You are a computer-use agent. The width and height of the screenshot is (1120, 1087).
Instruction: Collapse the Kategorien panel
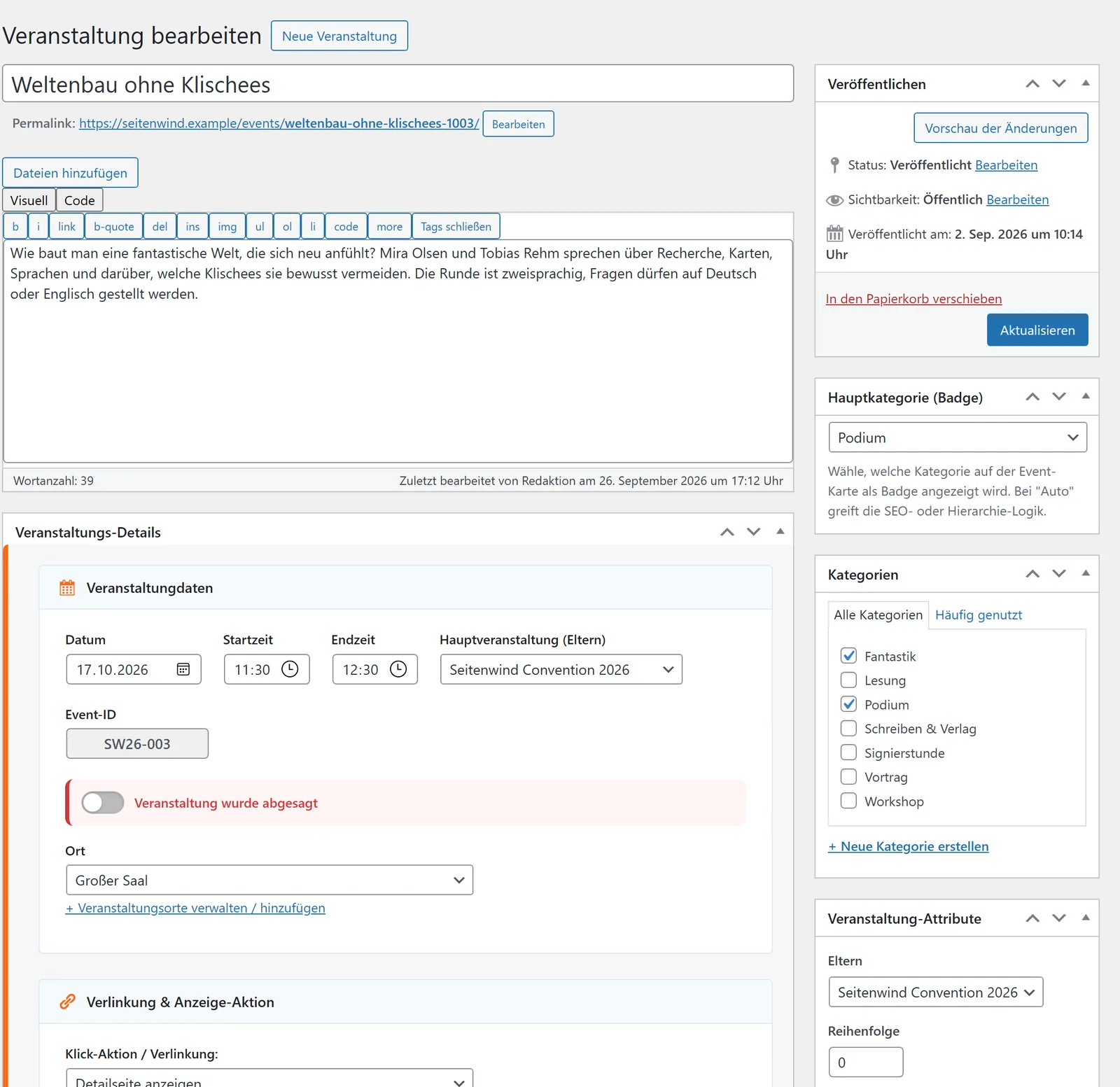pos(1086,573)
